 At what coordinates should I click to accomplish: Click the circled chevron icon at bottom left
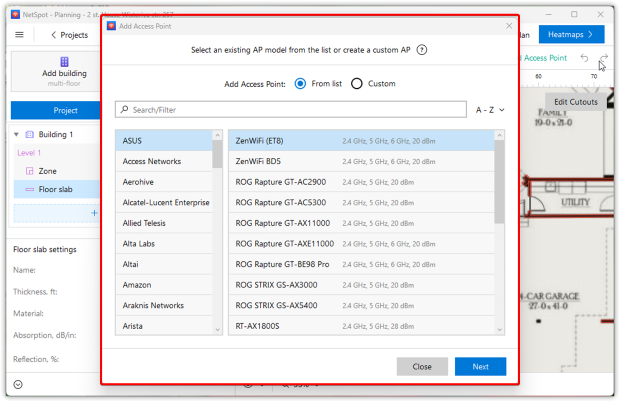point(18,384)
